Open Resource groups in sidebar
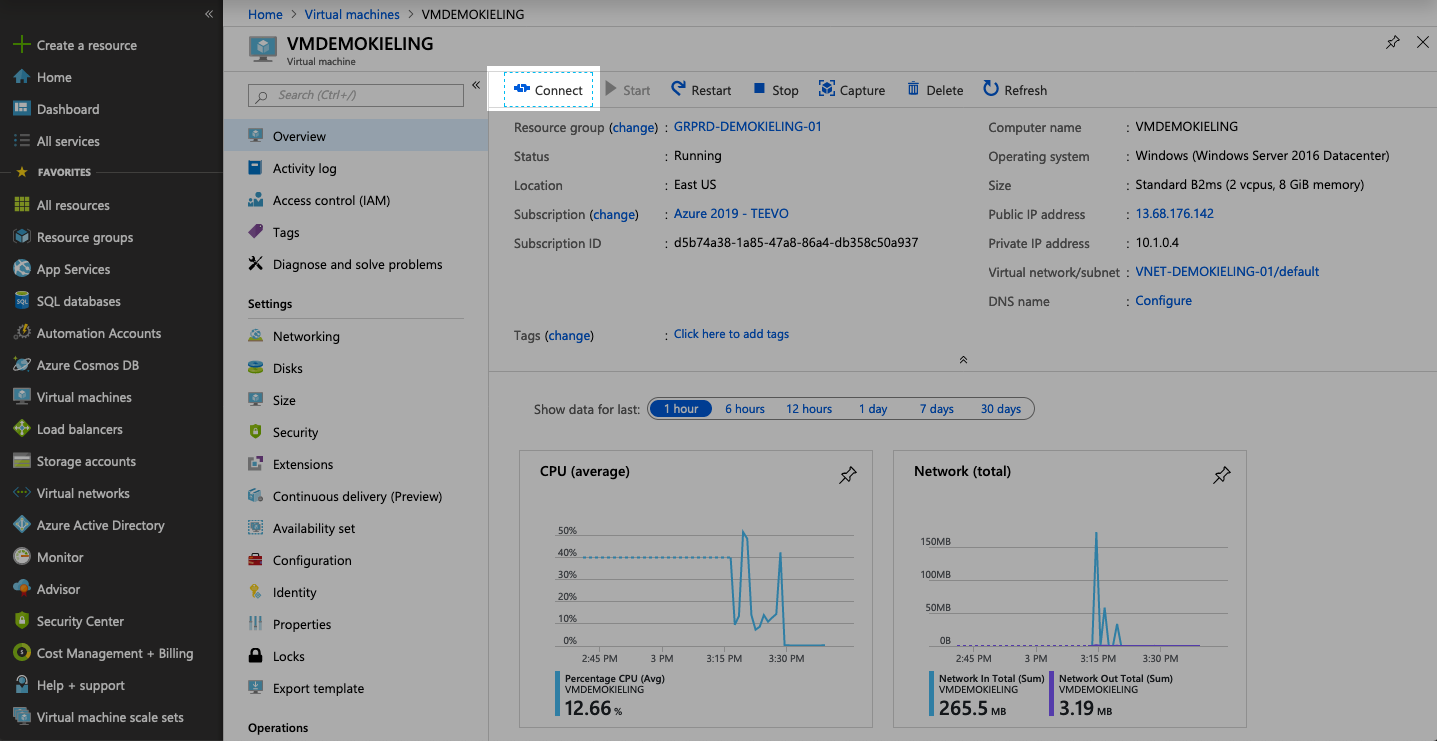Screen dimensions: 1437x741 [x=85, y=237]
